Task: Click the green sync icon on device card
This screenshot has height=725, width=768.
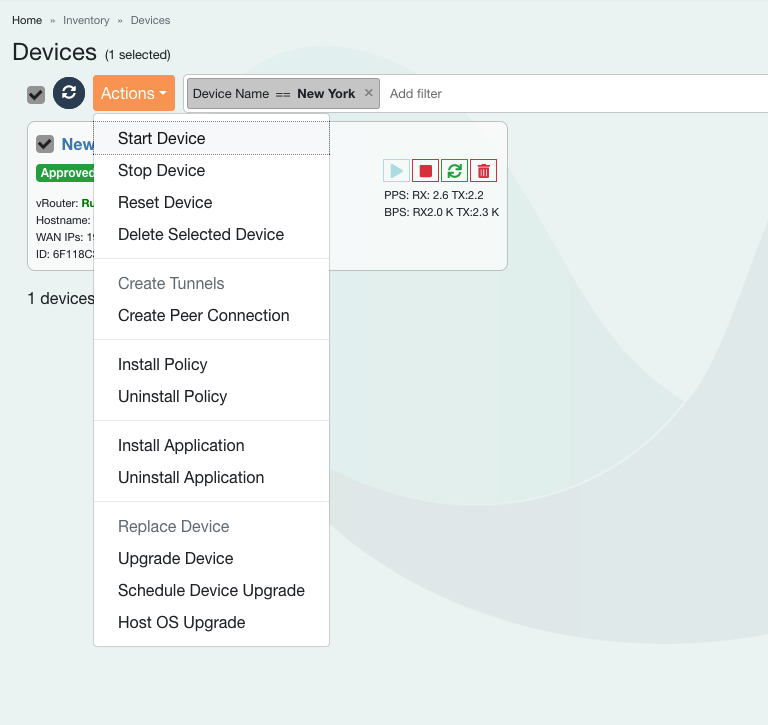Action: [454, 171]
